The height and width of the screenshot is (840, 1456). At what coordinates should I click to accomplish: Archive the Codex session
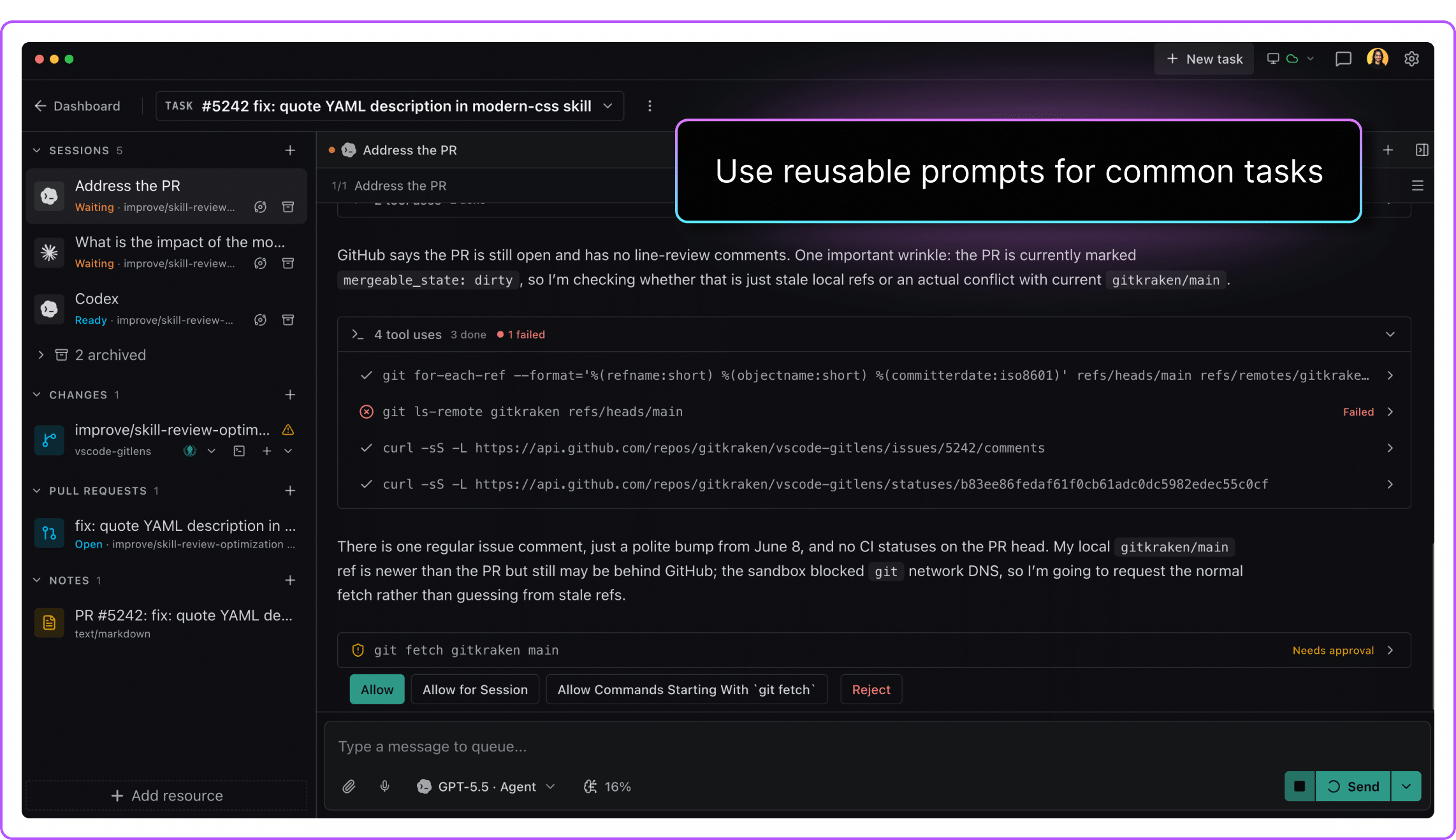click(x=288, y=320)
